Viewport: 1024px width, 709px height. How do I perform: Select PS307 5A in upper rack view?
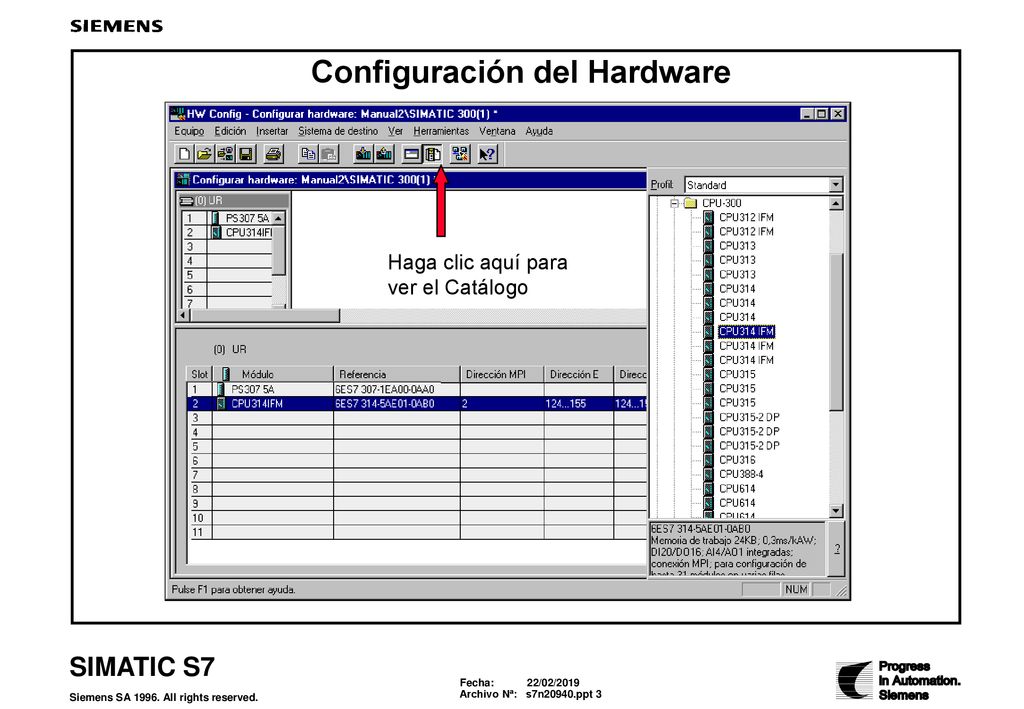(x=247, y=218)
